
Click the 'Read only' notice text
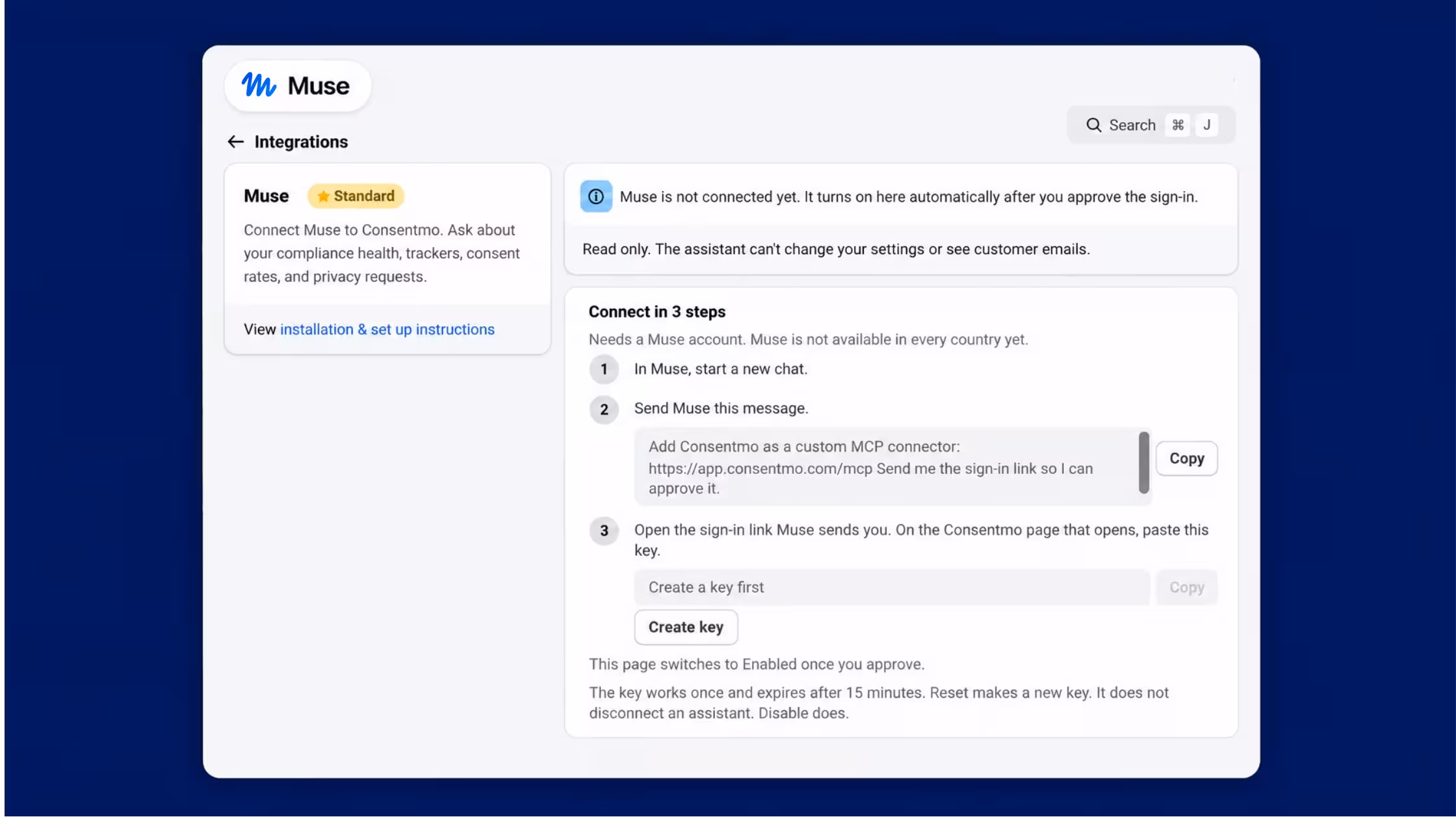[x=836, y=250]
